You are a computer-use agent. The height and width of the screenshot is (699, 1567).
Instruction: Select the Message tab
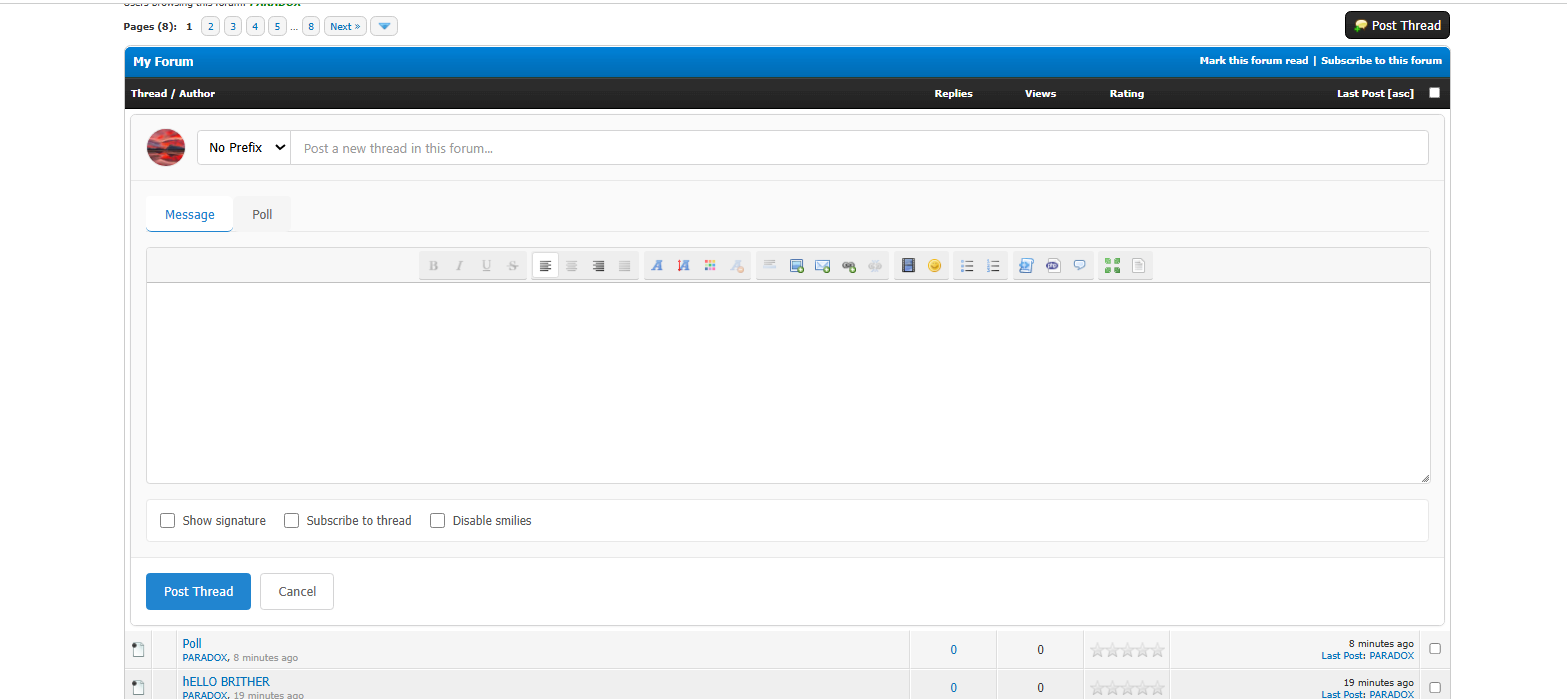[190, 215]
